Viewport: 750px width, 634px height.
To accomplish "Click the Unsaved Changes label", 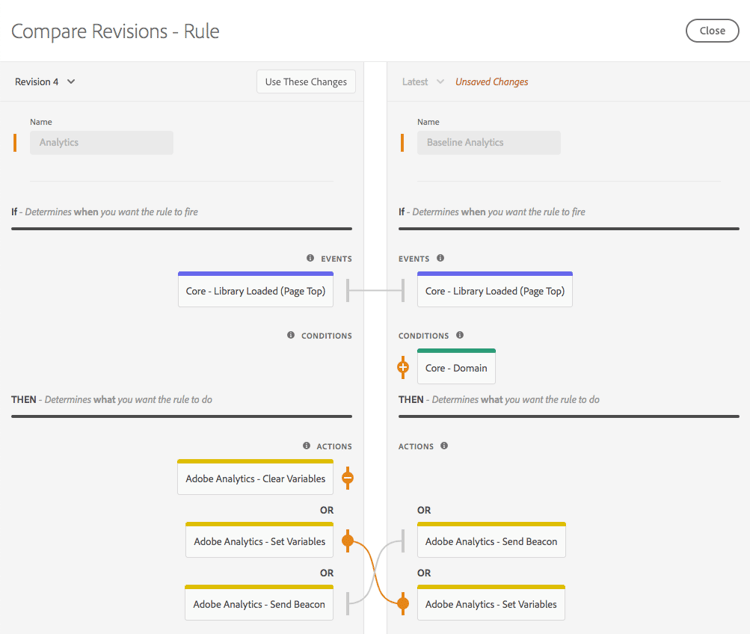I will click(491, 82).
